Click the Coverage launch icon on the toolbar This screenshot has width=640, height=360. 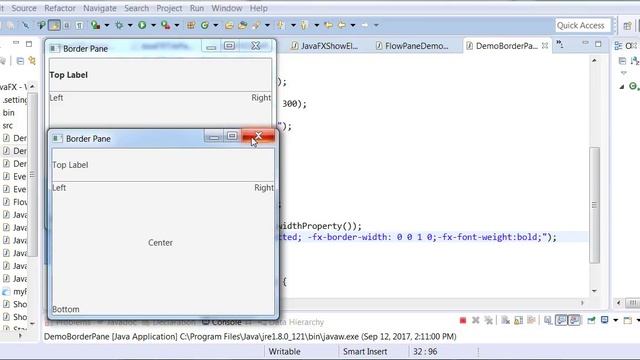click(96, 25)
